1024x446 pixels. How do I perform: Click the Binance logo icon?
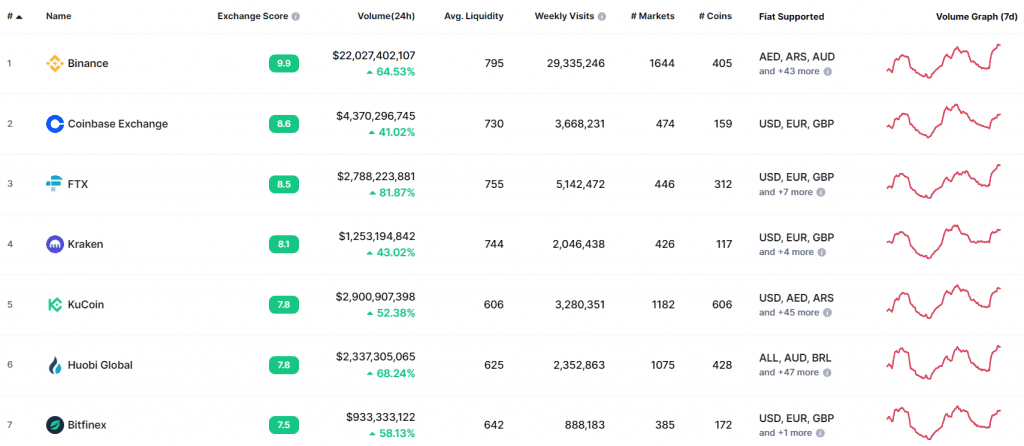coord(54,63)
